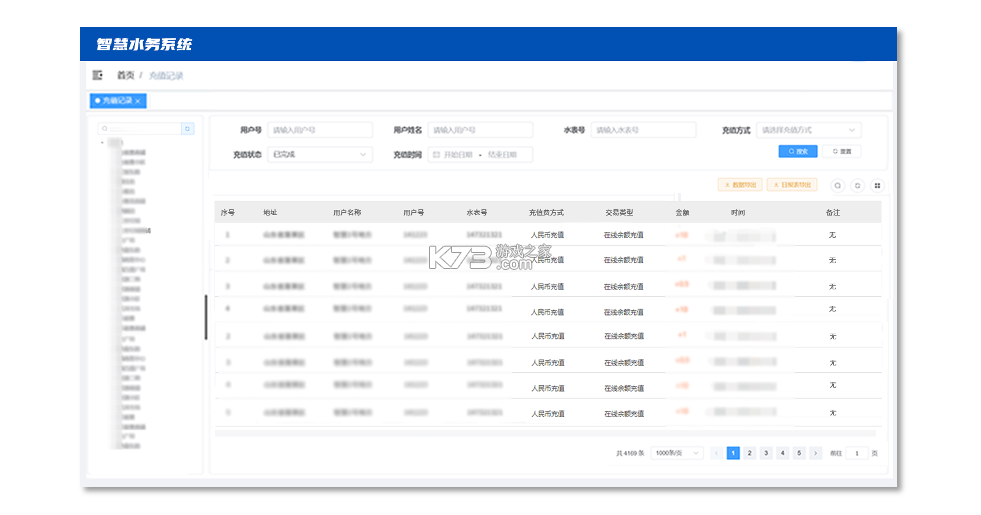This screenshot has height=515, width=981.
Task: Click the 共 4169 条 total count text
Action: tap(630, 453)
